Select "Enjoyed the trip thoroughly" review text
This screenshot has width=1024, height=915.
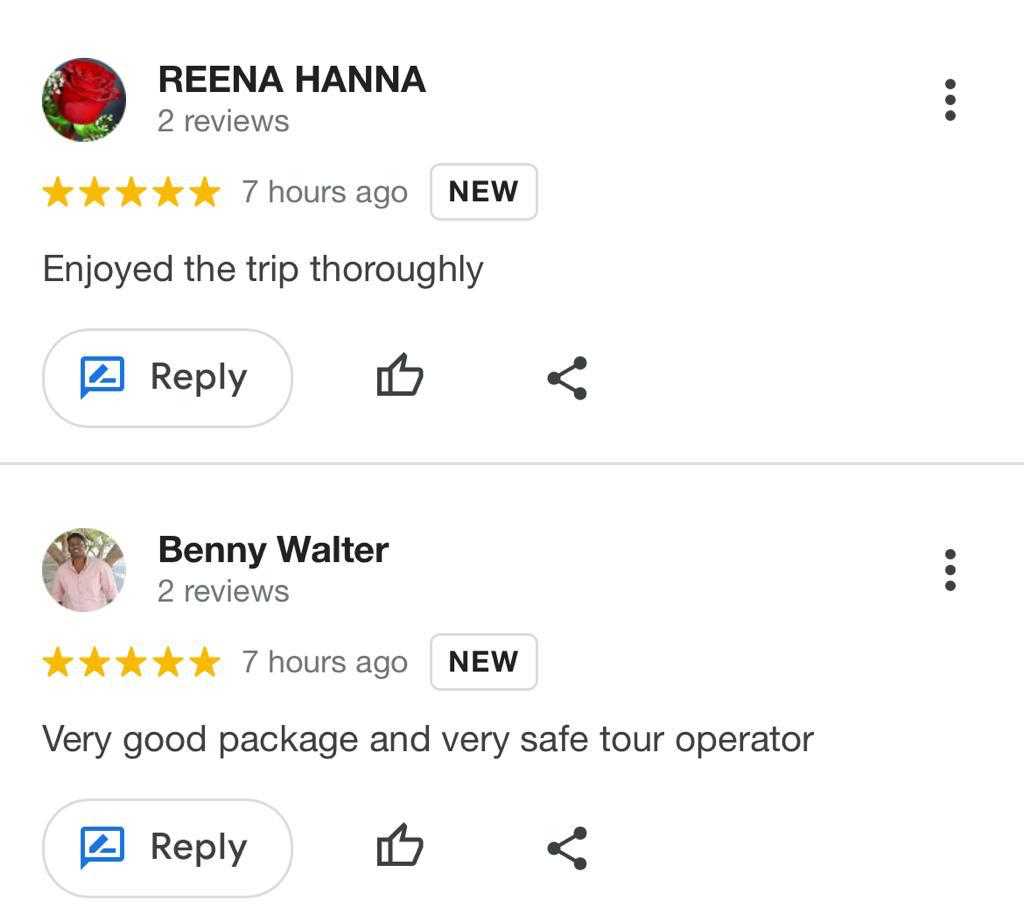click(x=263, y=269)
